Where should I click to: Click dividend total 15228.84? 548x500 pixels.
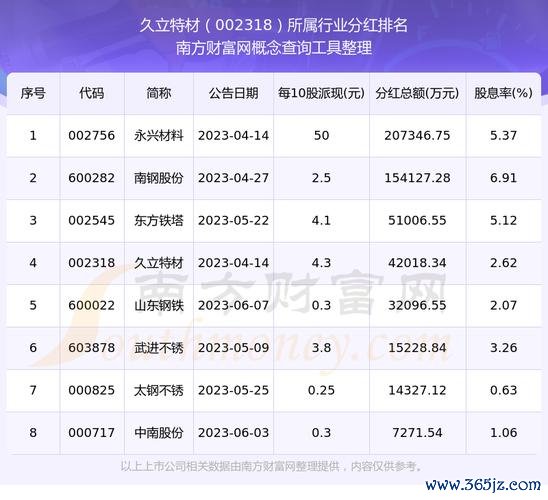pos(417,348)
